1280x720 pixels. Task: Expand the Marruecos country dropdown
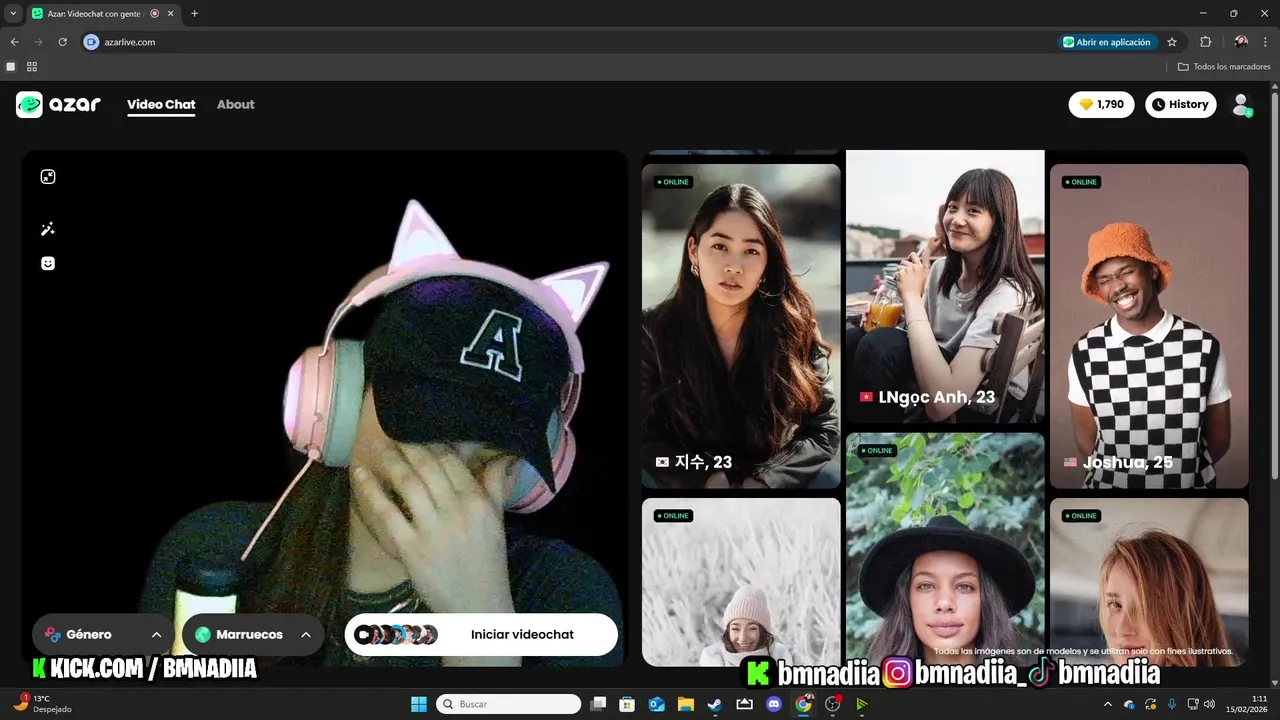coord(253,634)
